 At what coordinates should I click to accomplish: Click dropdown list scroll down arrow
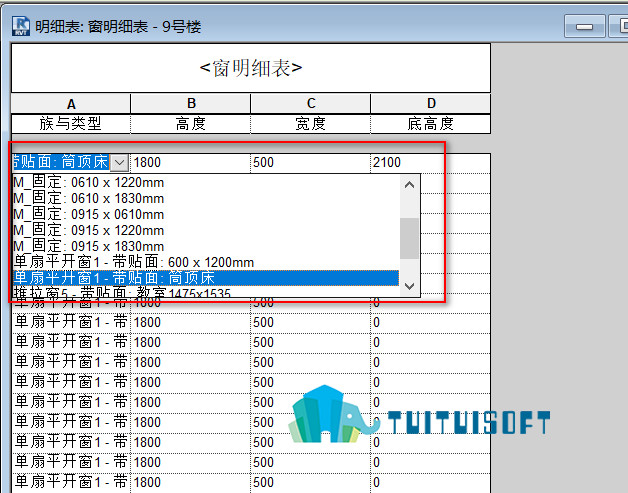pyautogui.click(x=409, y=286)
